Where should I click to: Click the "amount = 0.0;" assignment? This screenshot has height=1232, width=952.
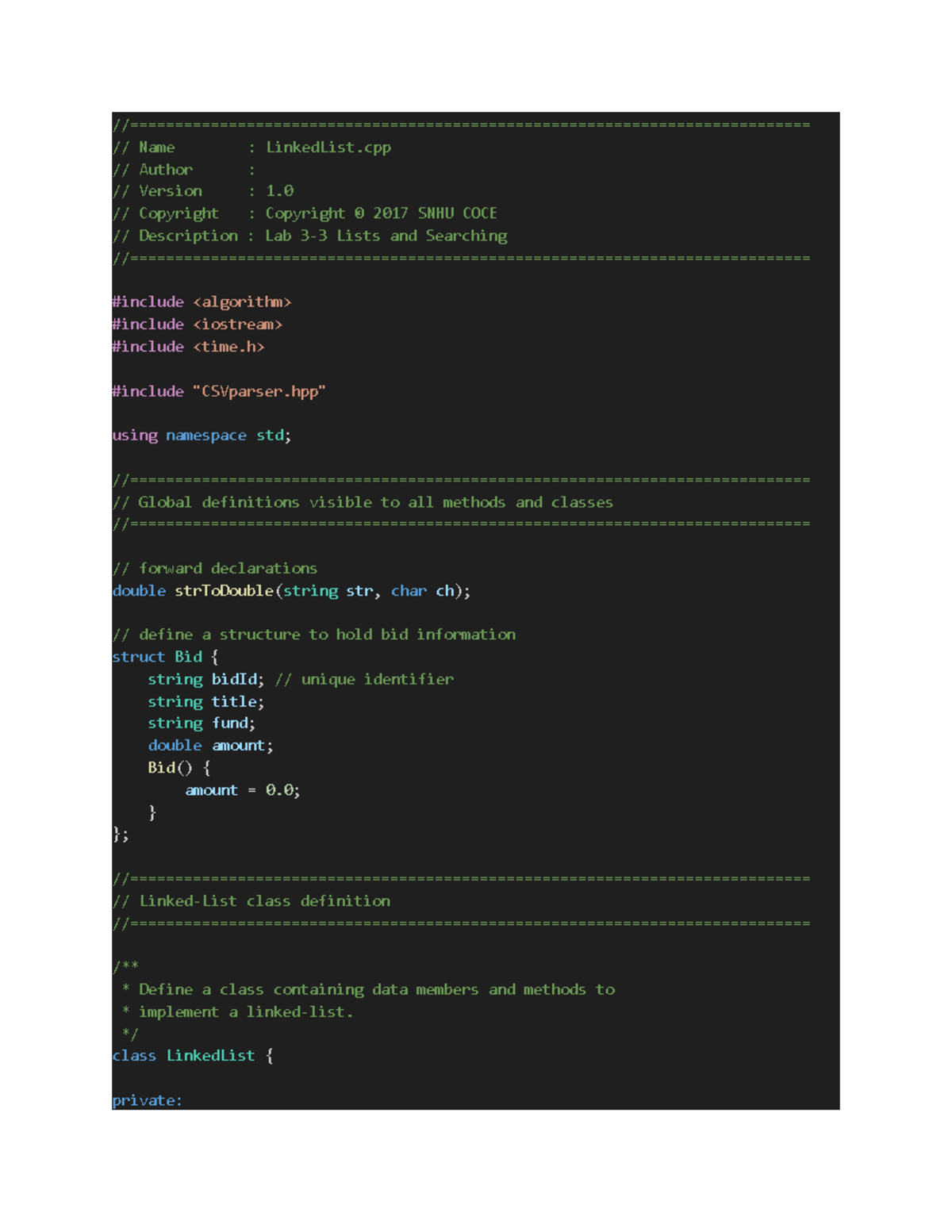[242, 790]
